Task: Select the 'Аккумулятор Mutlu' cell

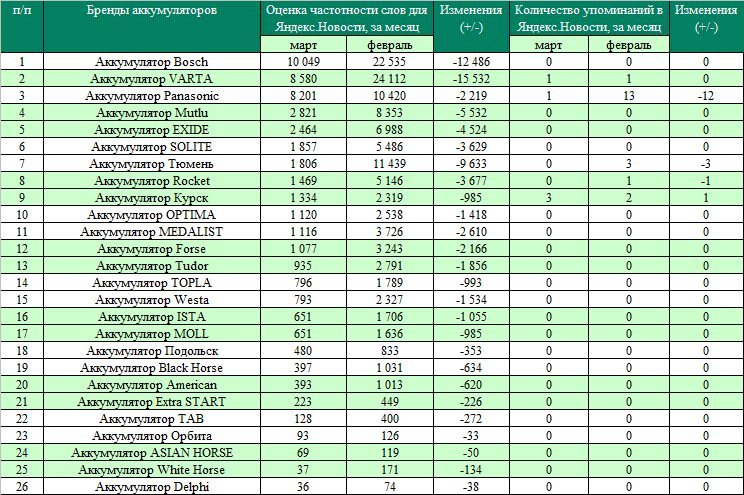Action: pyautogui.click(x=152, y=113)
